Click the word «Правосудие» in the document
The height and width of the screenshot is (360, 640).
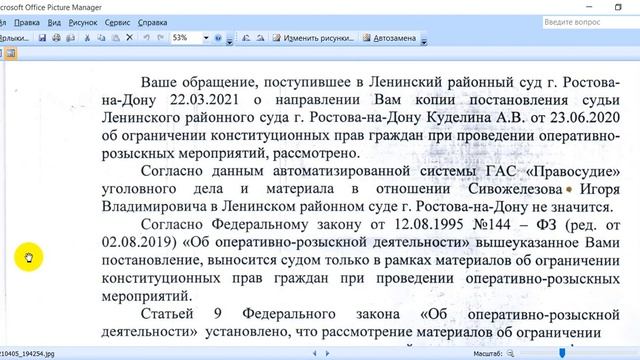coord(573,171)
